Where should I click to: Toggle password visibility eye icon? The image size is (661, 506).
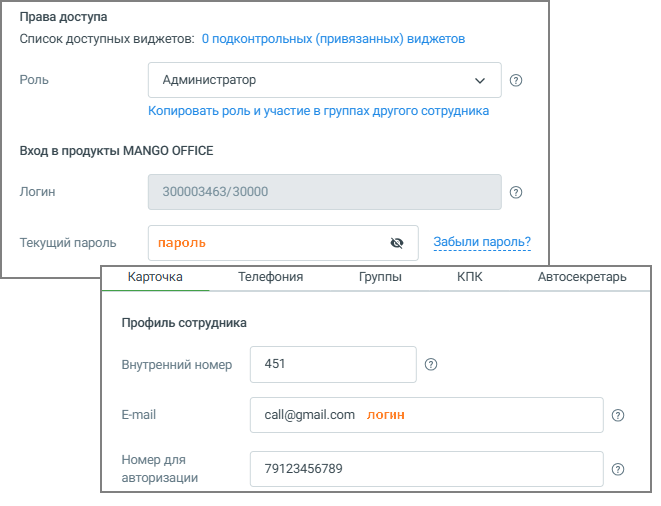pyautogui.click(x=397, y=243)
